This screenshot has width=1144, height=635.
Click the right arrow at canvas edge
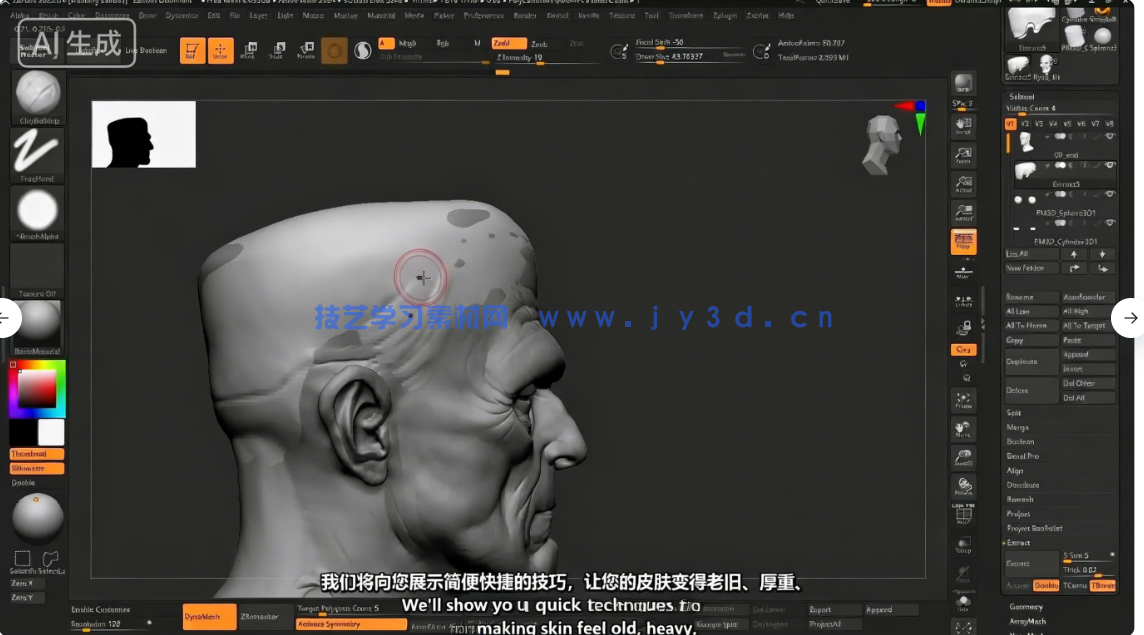click(1131, 318)
